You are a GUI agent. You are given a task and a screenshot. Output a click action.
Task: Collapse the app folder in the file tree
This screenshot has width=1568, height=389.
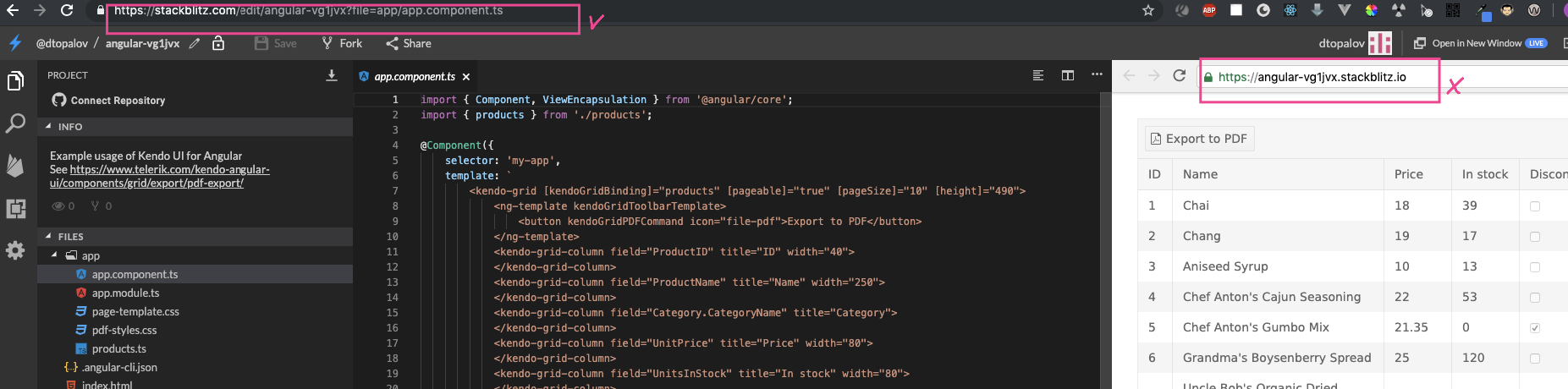tap(55, 255)
